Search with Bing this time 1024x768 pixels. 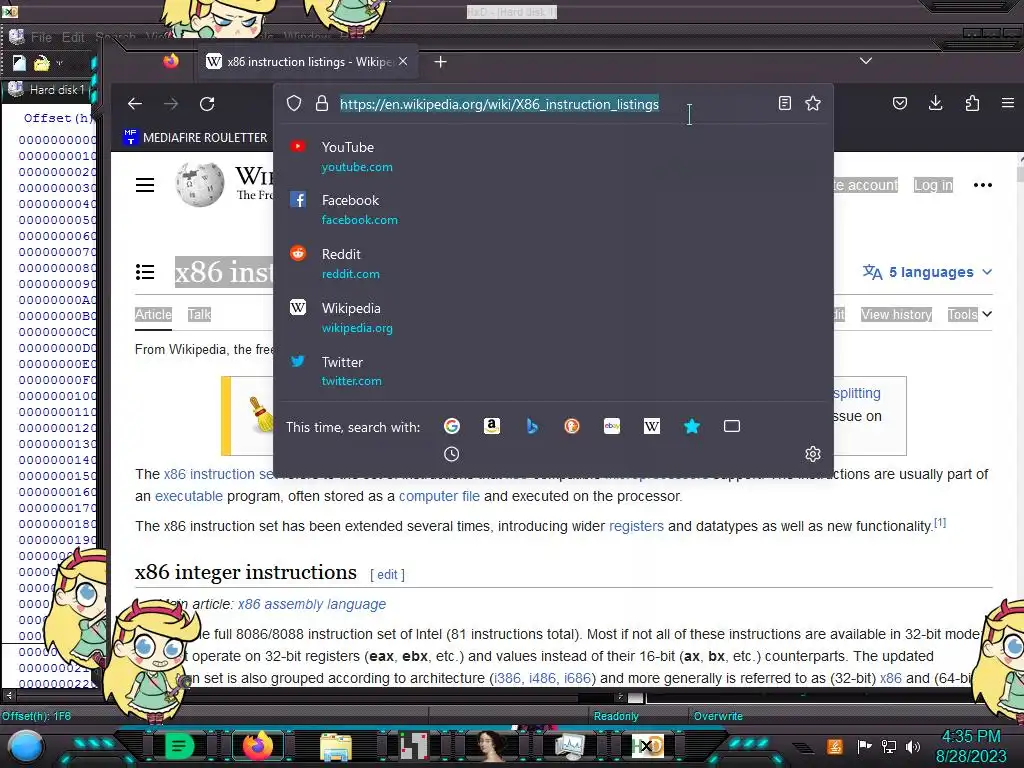(x=532, y=426)
